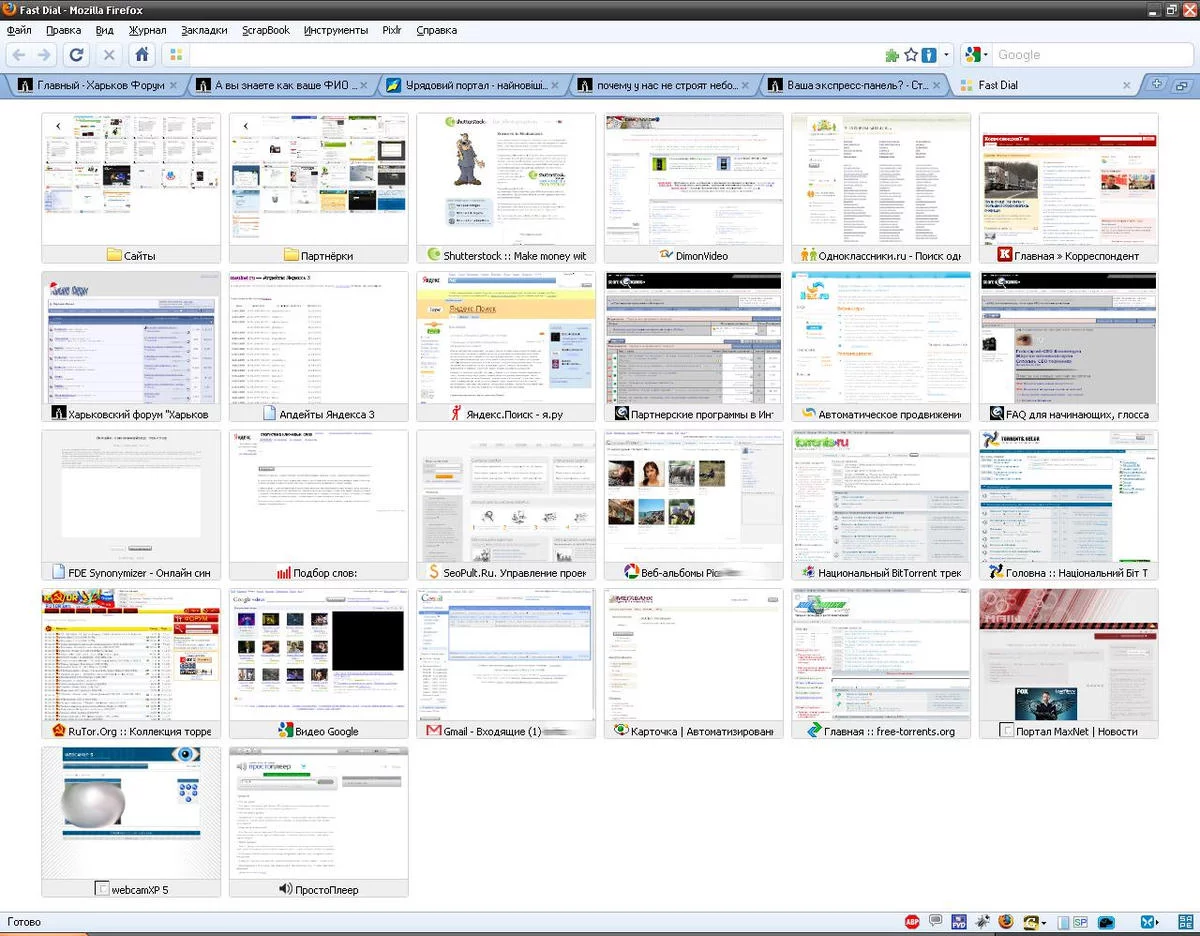The height and width of the screenshot is (936, 1200).
Task: Open the Инструменты menu
Action: coord(336,30)
